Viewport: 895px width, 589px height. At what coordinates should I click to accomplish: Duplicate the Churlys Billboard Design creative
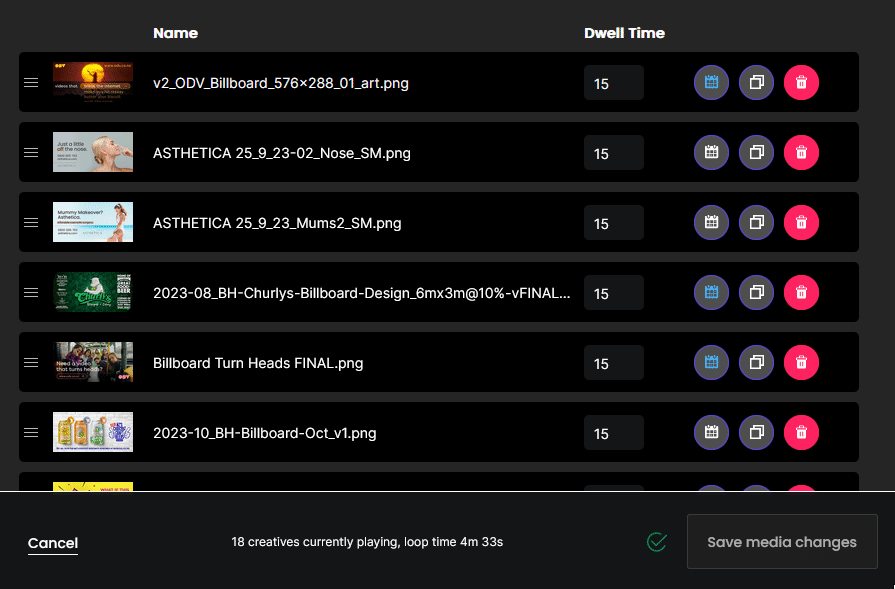(756, 292)
